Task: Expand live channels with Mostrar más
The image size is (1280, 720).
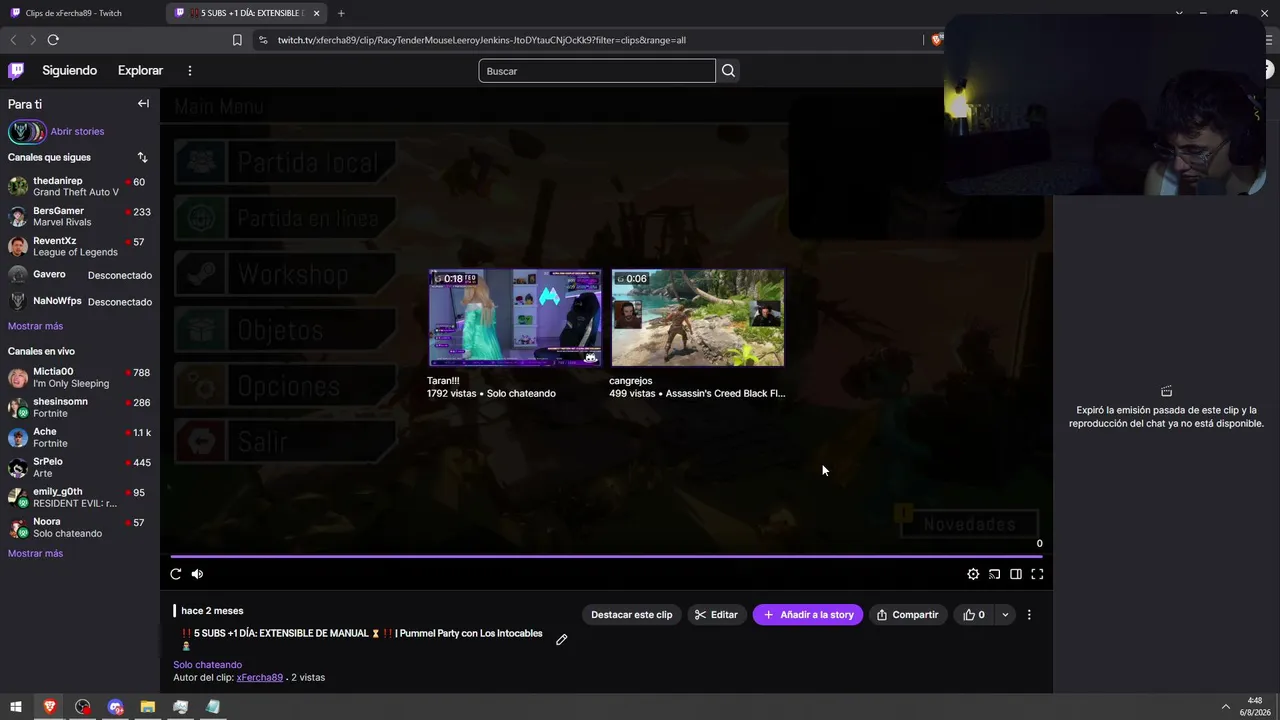Action: pyautogui.click(x=35, y=553)
